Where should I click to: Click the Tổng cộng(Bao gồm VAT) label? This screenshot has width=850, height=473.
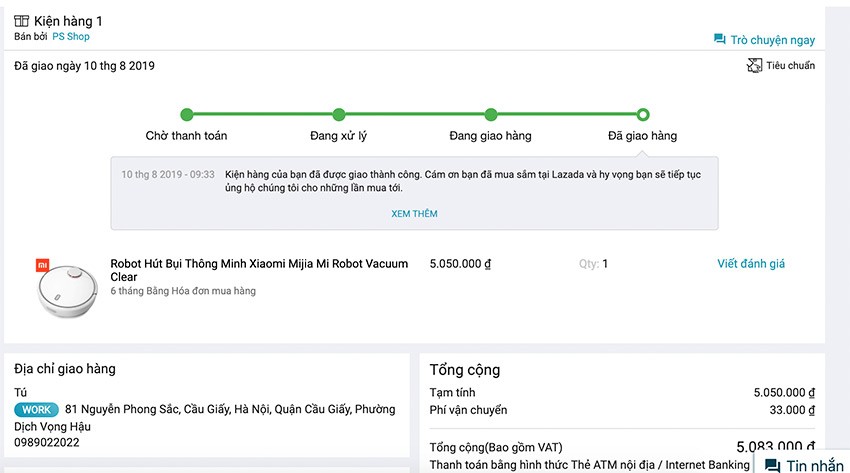pos(496,448)
